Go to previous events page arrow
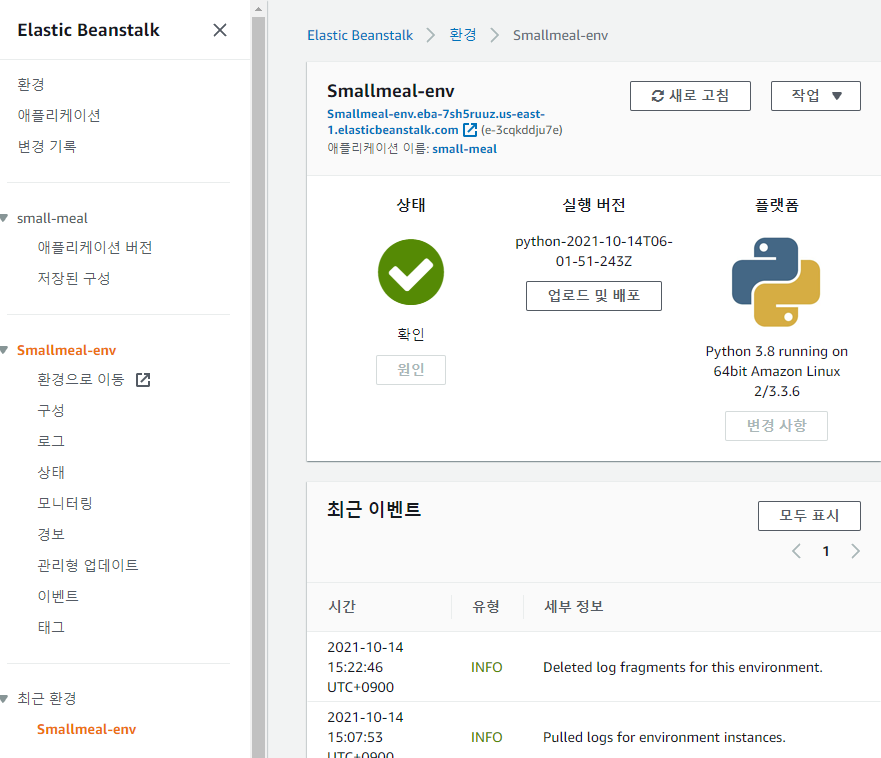 point(796,551)
